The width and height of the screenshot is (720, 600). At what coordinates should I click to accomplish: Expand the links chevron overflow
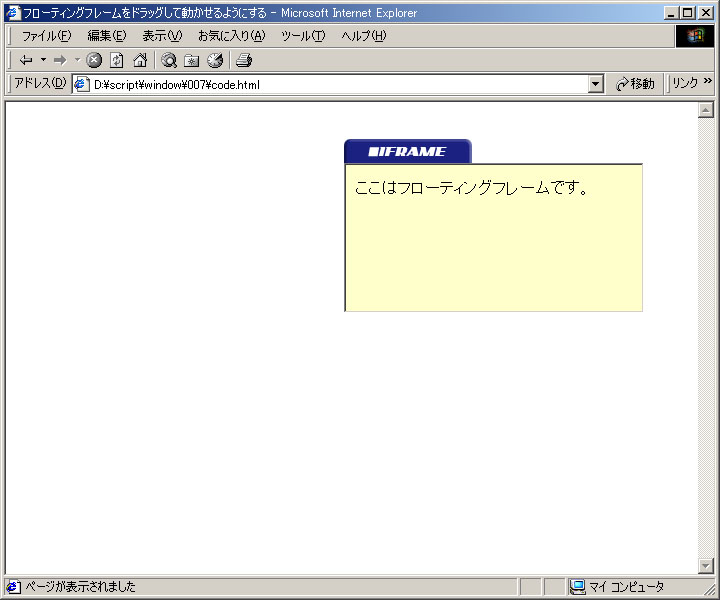(x=708, y=81)
